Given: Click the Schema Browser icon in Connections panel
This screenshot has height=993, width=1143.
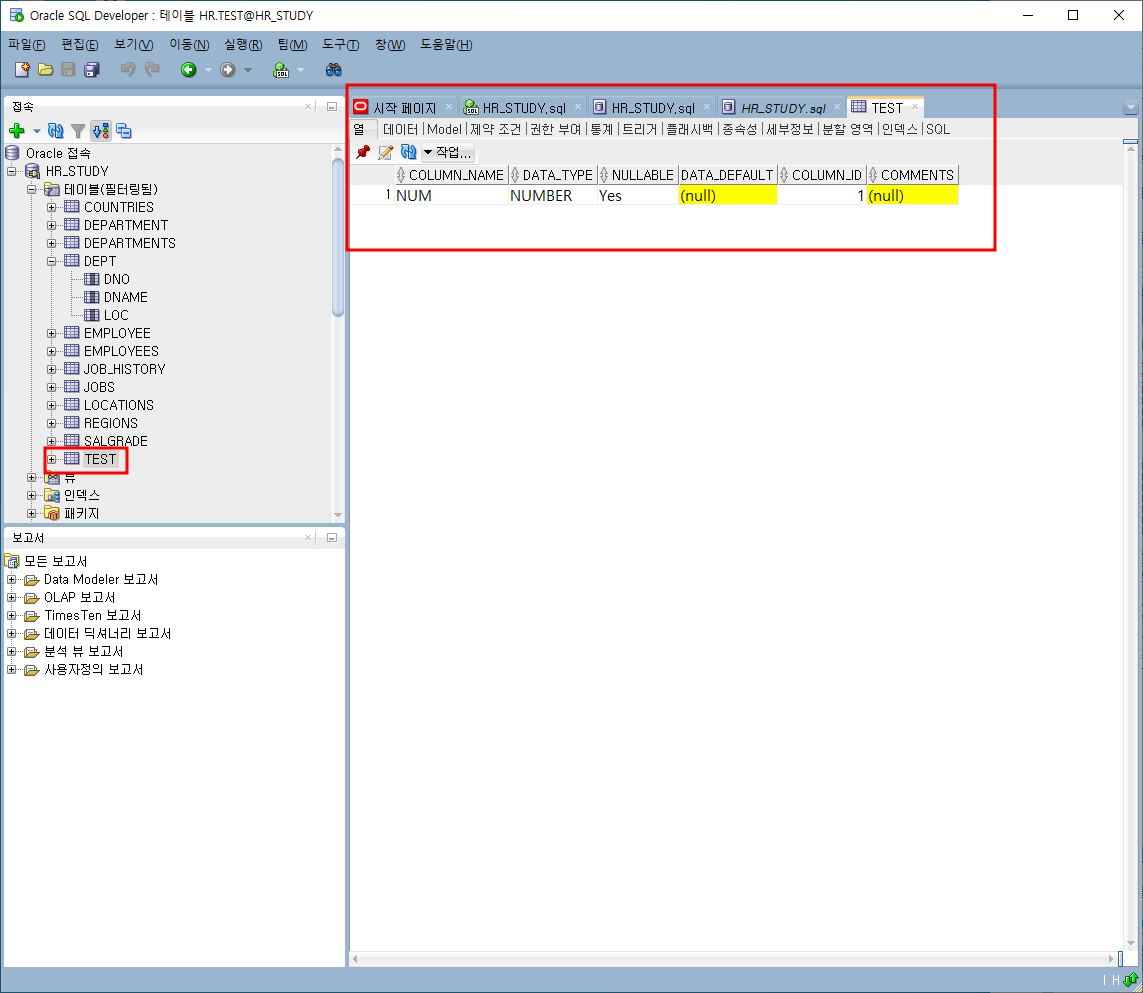Looking at the screenshot, I should pyautogui.click(x=101, y=131).
